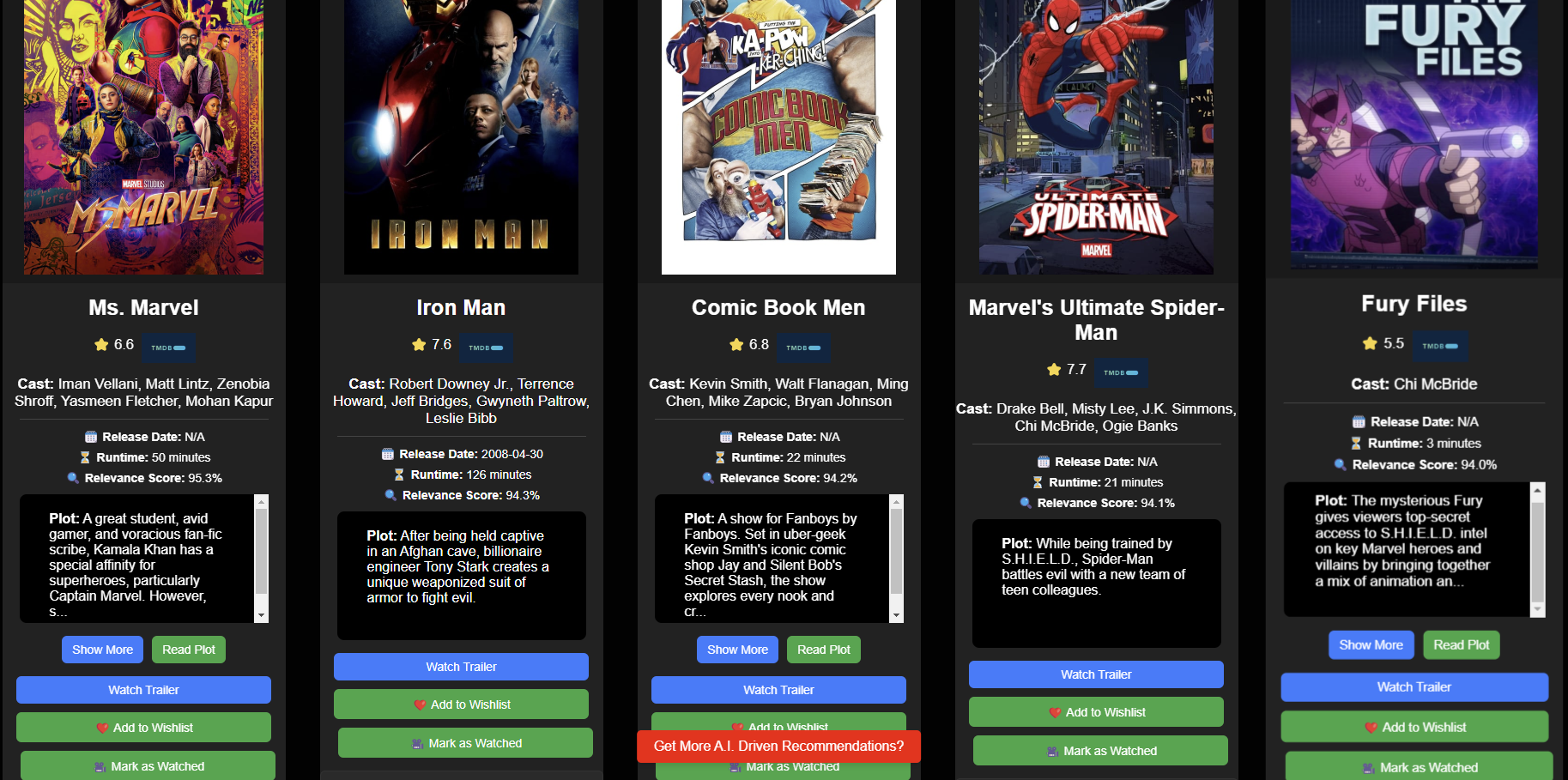Click the Ms. Marvel plot scrollbar up arrow
Viewport: 1568px width, 780px height.
(x=262, y=501)
